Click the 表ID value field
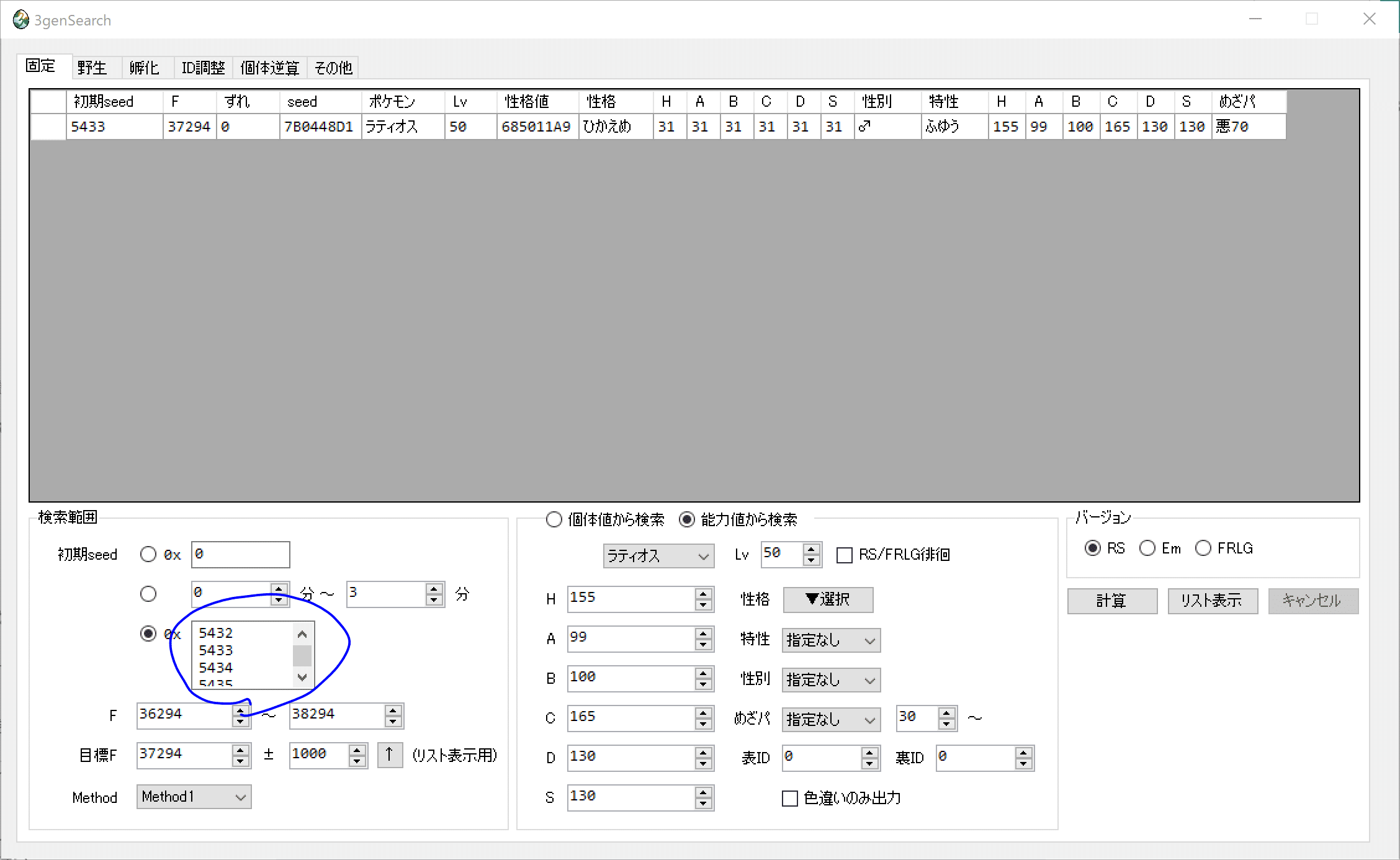 822,758
